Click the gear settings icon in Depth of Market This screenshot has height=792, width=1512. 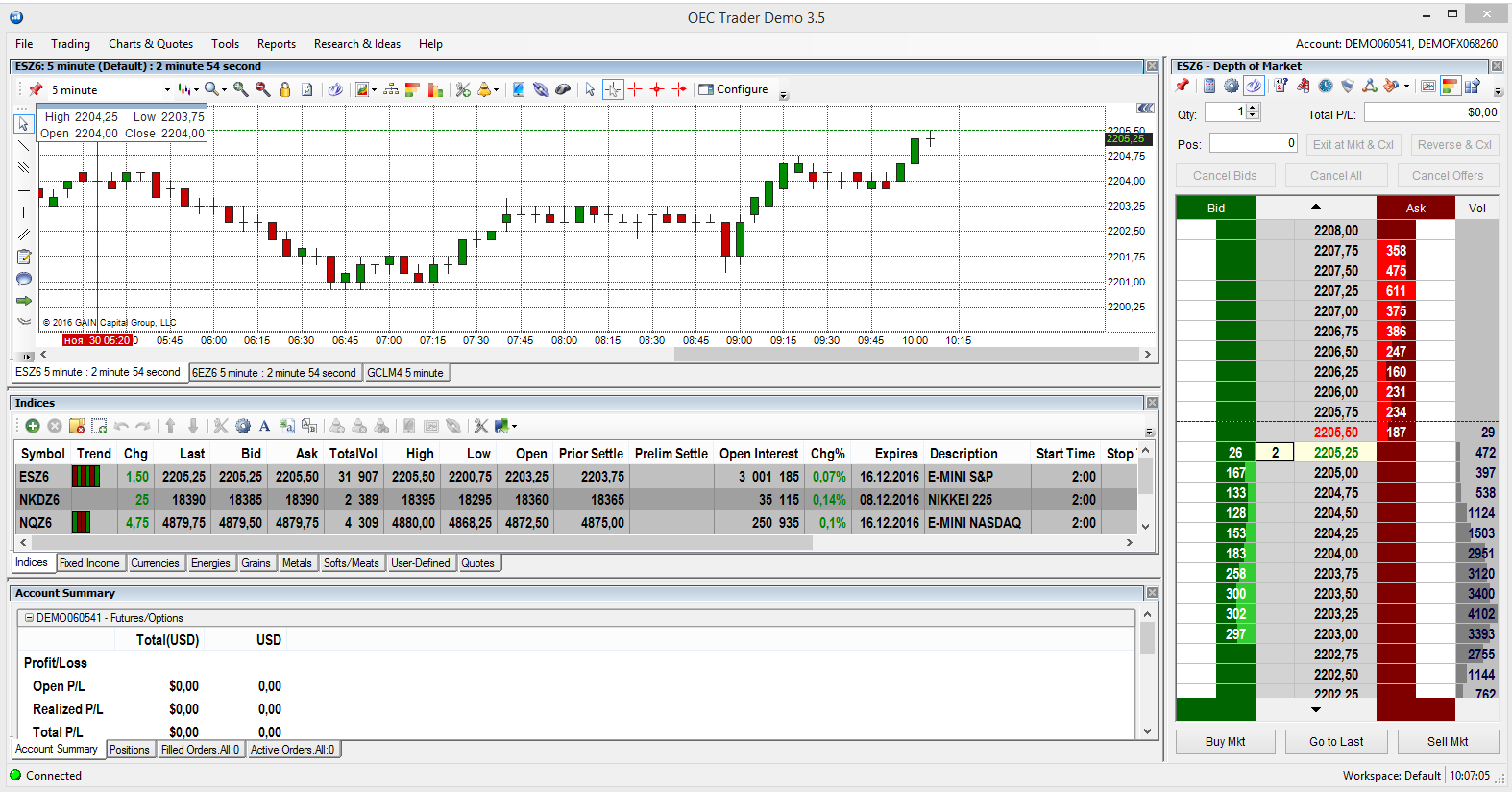(x=1232, y=86)
